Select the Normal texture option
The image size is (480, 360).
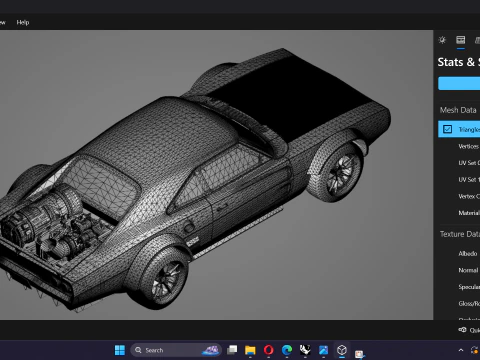coord(468,270)
